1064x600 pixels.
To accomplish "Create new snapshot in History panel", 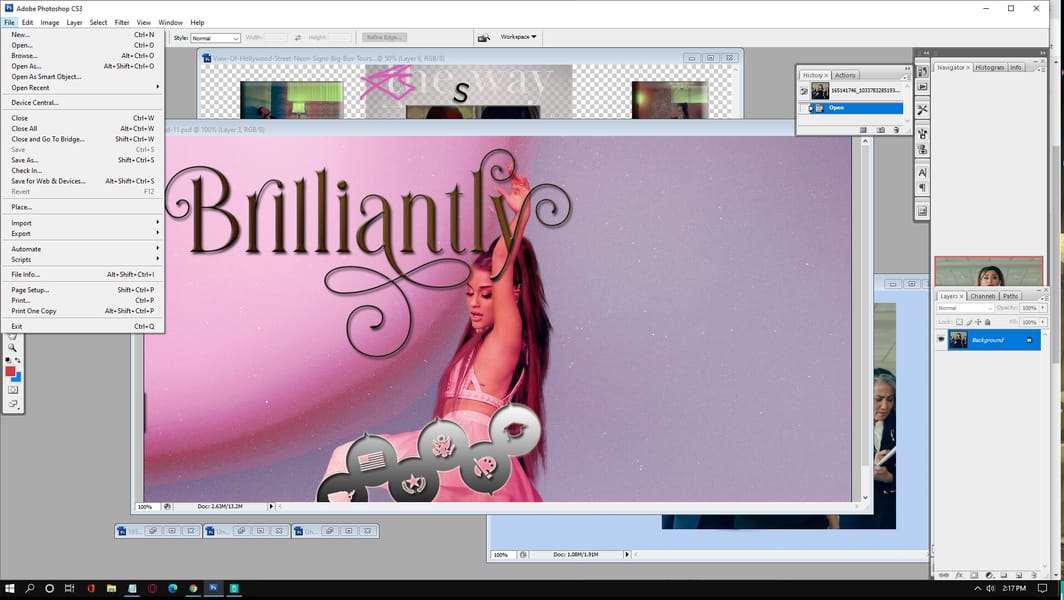I will 880,130.
